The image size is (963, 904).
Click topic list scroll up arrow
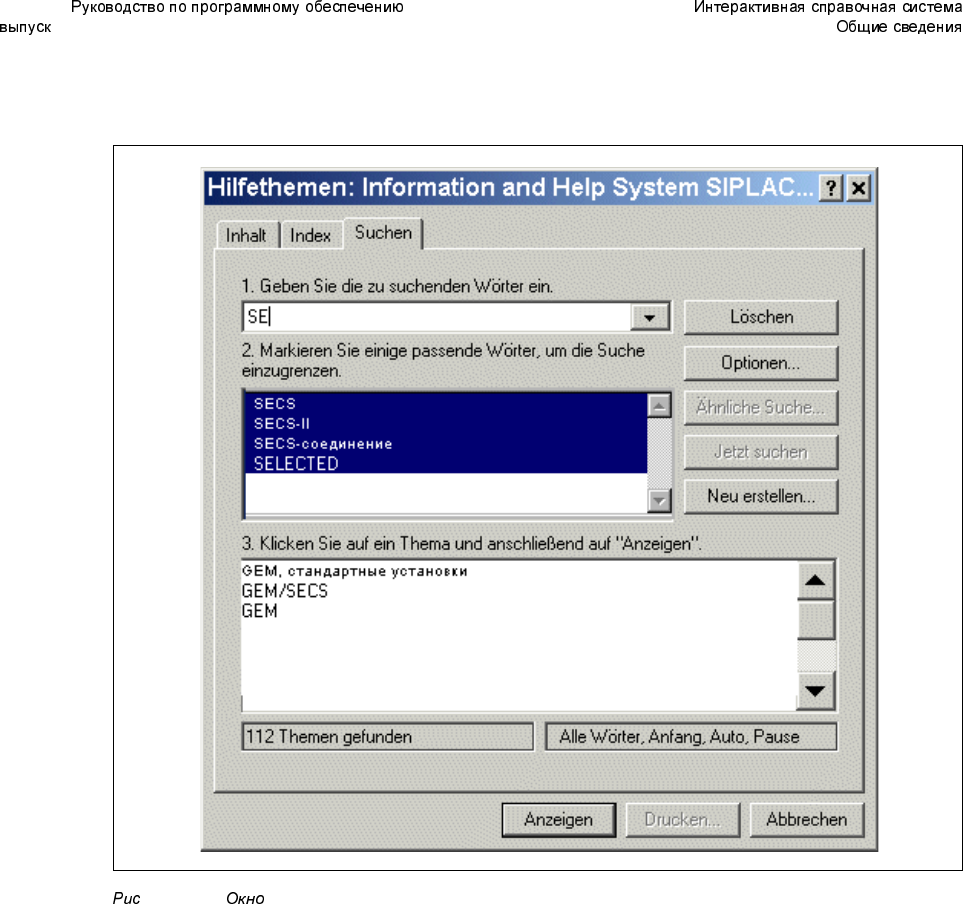pyautogui.click(x=816, y=580)
